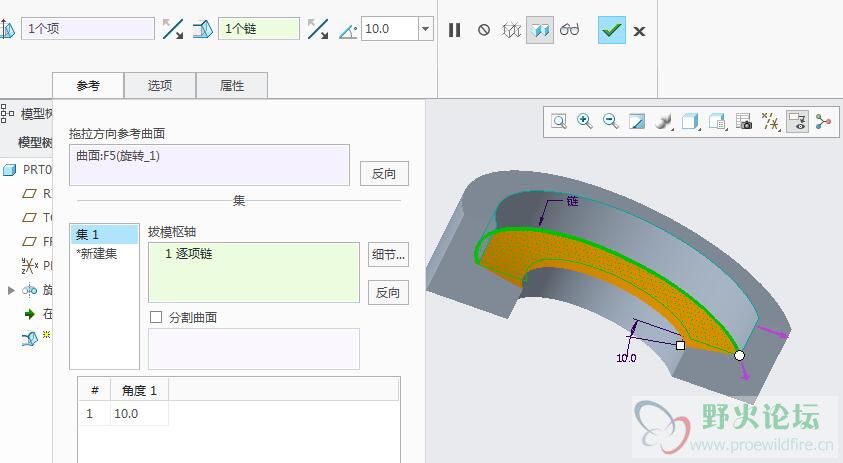Toggle attached geometry preview icon
This screenshot has width=843, height=463.
(540, 30)
